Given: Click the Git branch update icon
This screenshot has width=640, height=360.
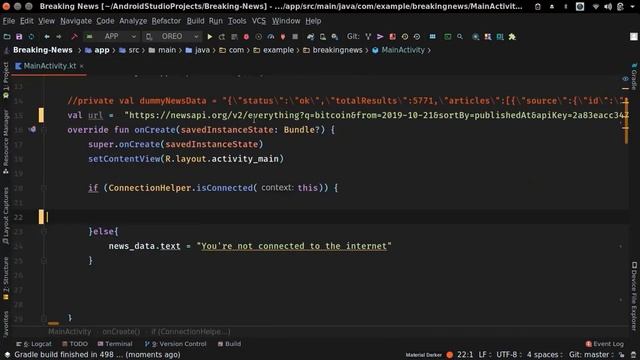Looking at the screenshot, I should (x=368, y=37).
